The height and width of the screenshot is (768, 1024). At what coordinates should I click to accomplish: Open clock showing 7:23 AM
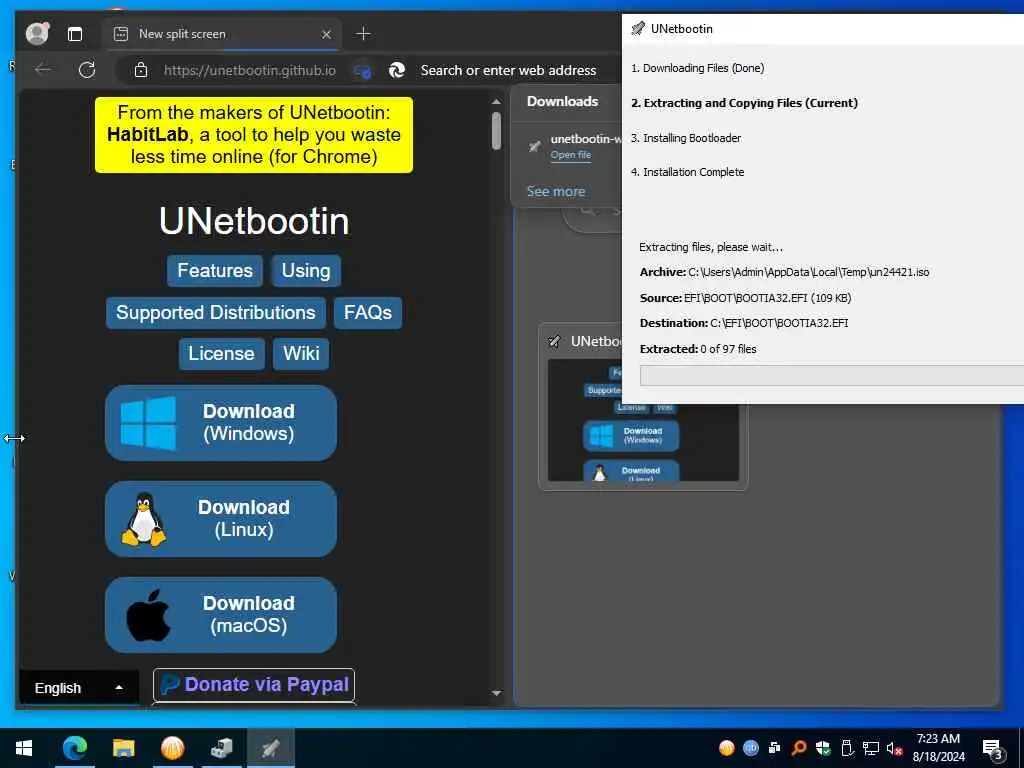938,748
